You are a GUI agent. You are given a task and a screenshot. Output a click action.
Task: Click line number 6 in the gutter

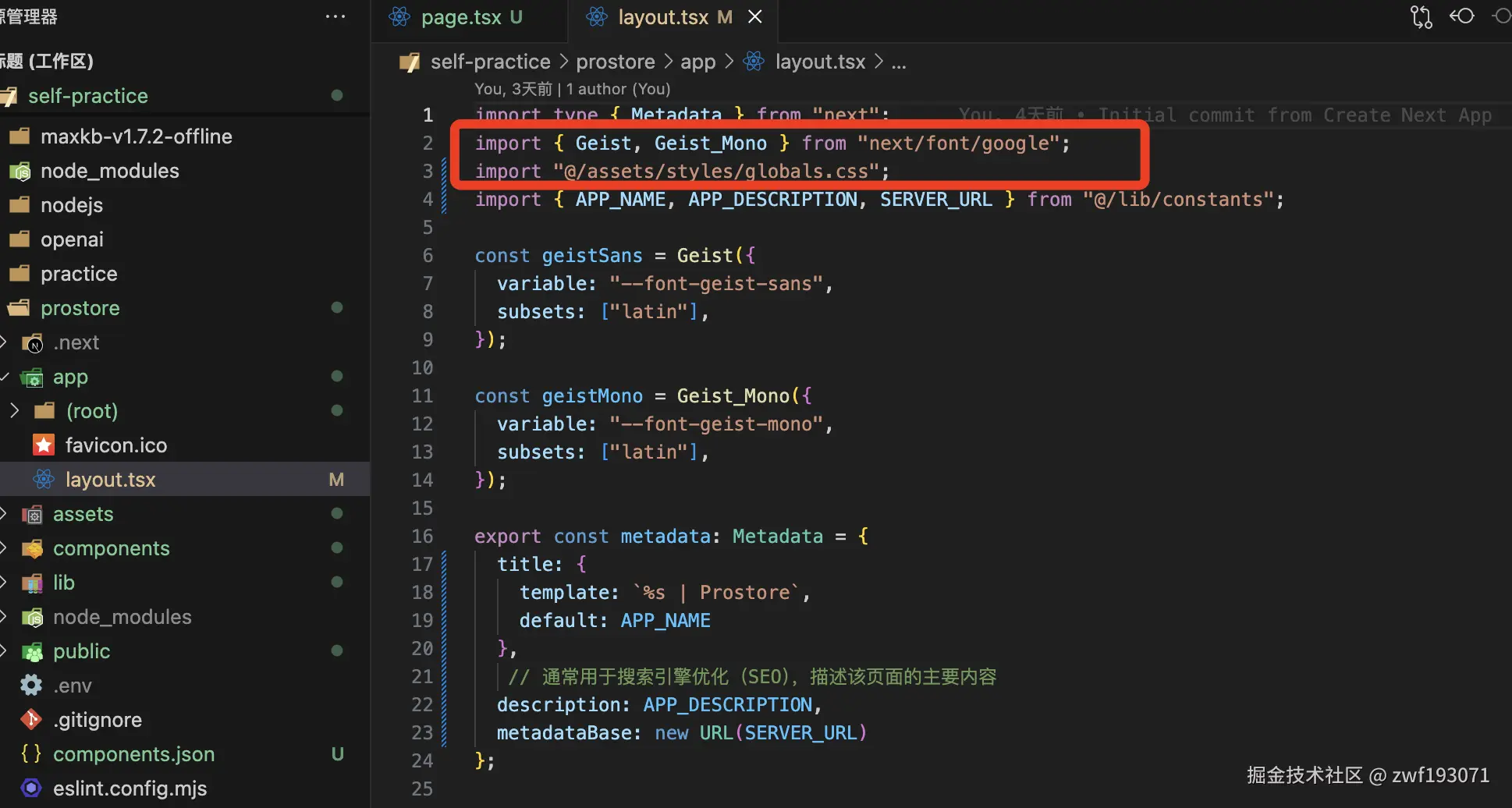pos(428,256)
